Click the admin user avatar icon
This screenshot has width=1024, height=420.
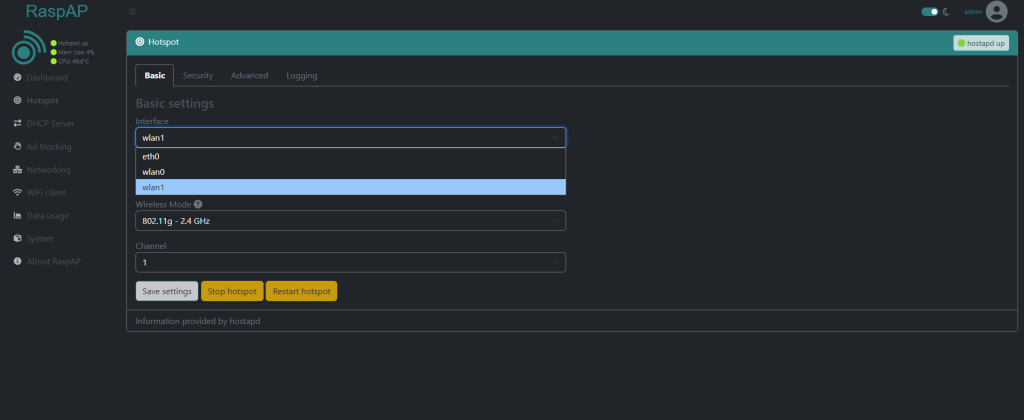[x=996, y=12]
